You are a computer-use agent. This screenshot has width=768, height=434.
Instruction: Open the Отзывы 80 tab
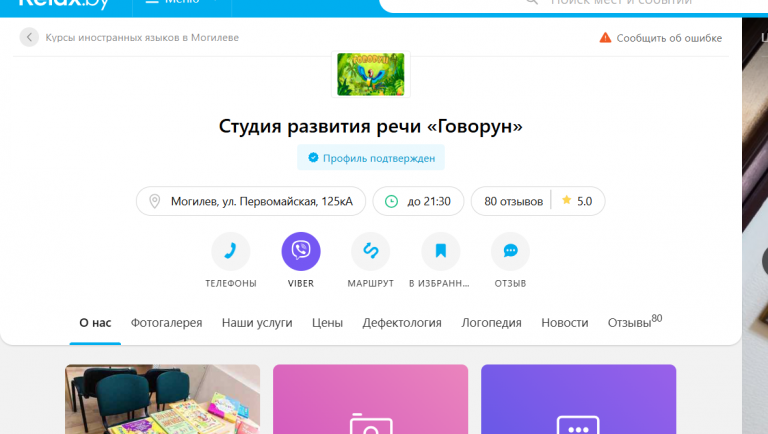click(x=635, y=322)
